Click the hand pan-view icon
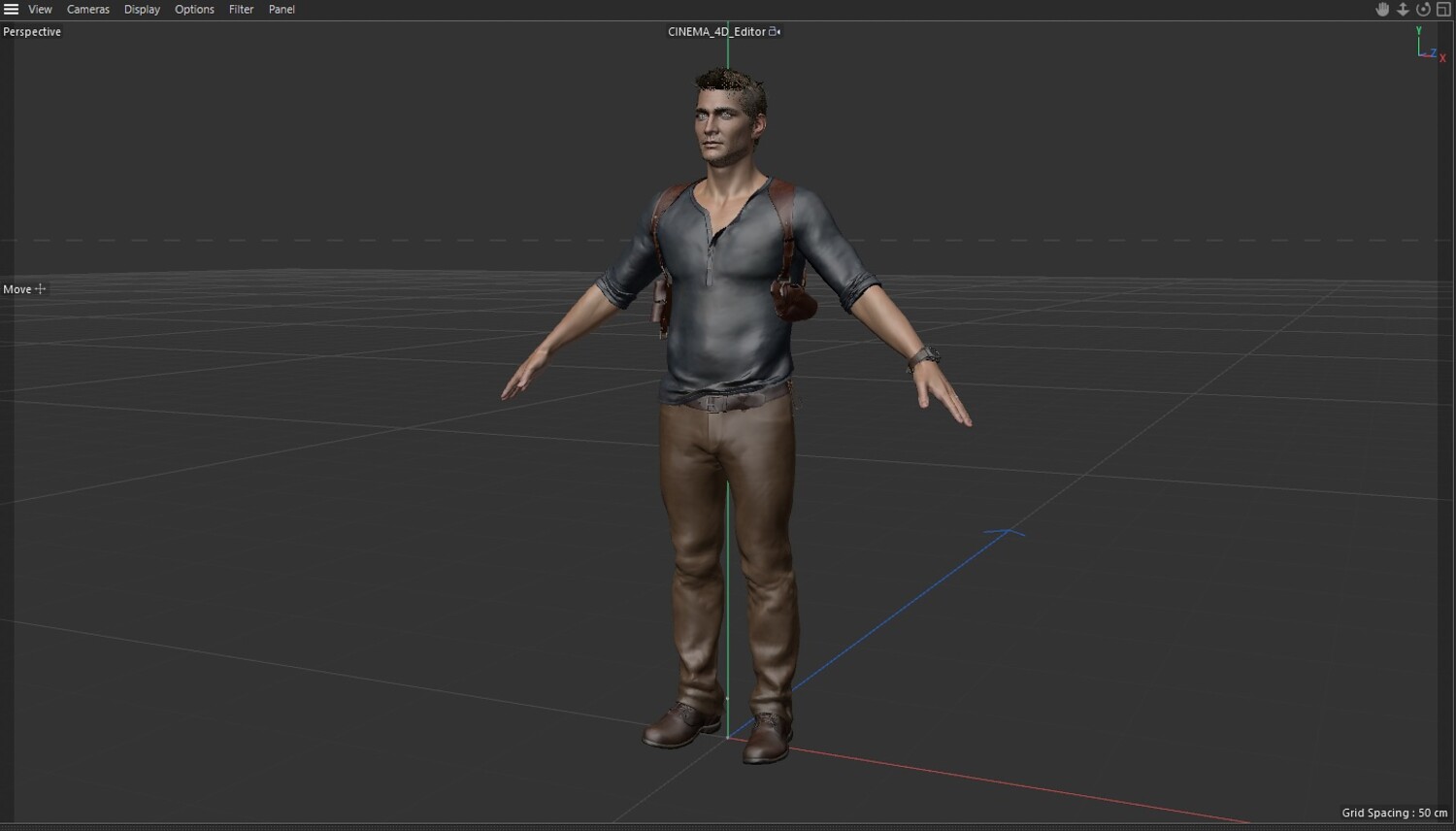This screenshot has width=1456, height=831. (x=1382, y=10)
